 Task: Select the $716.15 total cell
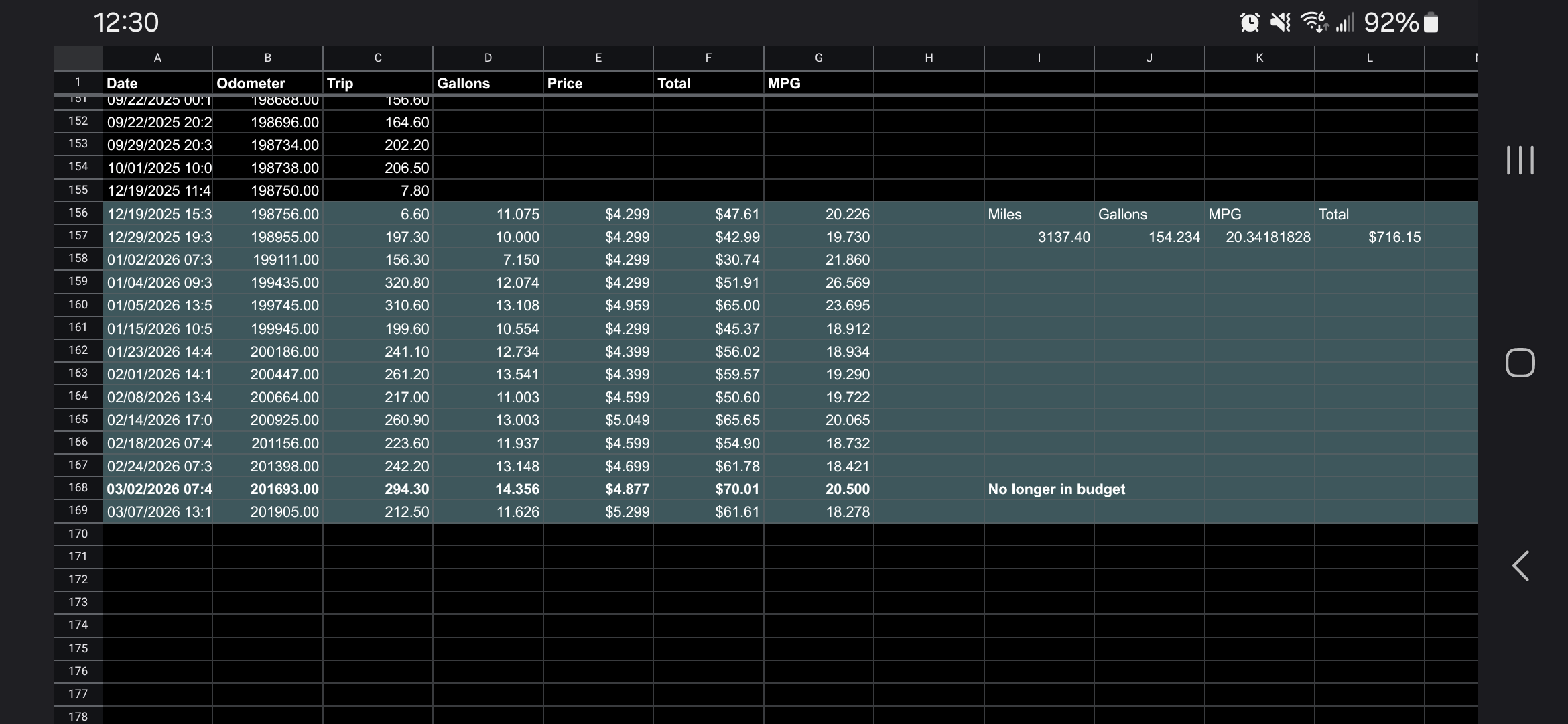pos(1369,237)
